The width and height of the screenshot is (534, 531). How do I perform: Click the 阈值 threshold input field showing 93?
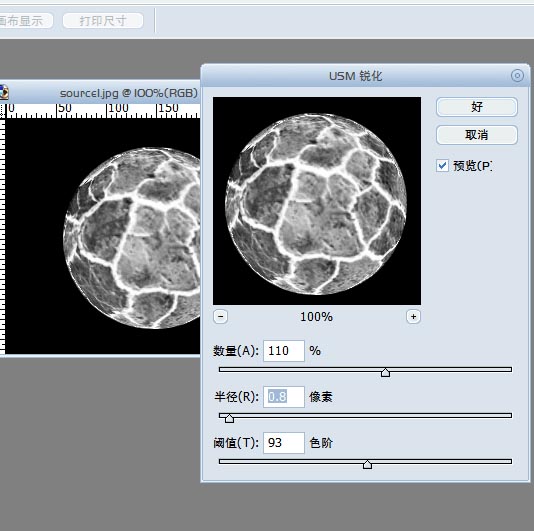pyautogui.click(x=284, y=443)
